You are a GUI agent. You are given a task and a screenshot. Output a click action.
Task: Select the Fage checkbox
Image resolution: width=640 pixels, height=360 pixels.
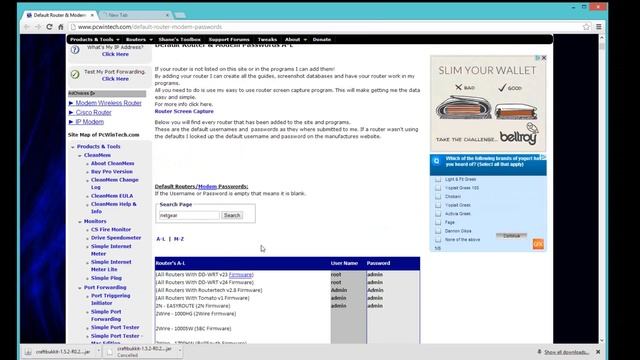tap(438, 222)
